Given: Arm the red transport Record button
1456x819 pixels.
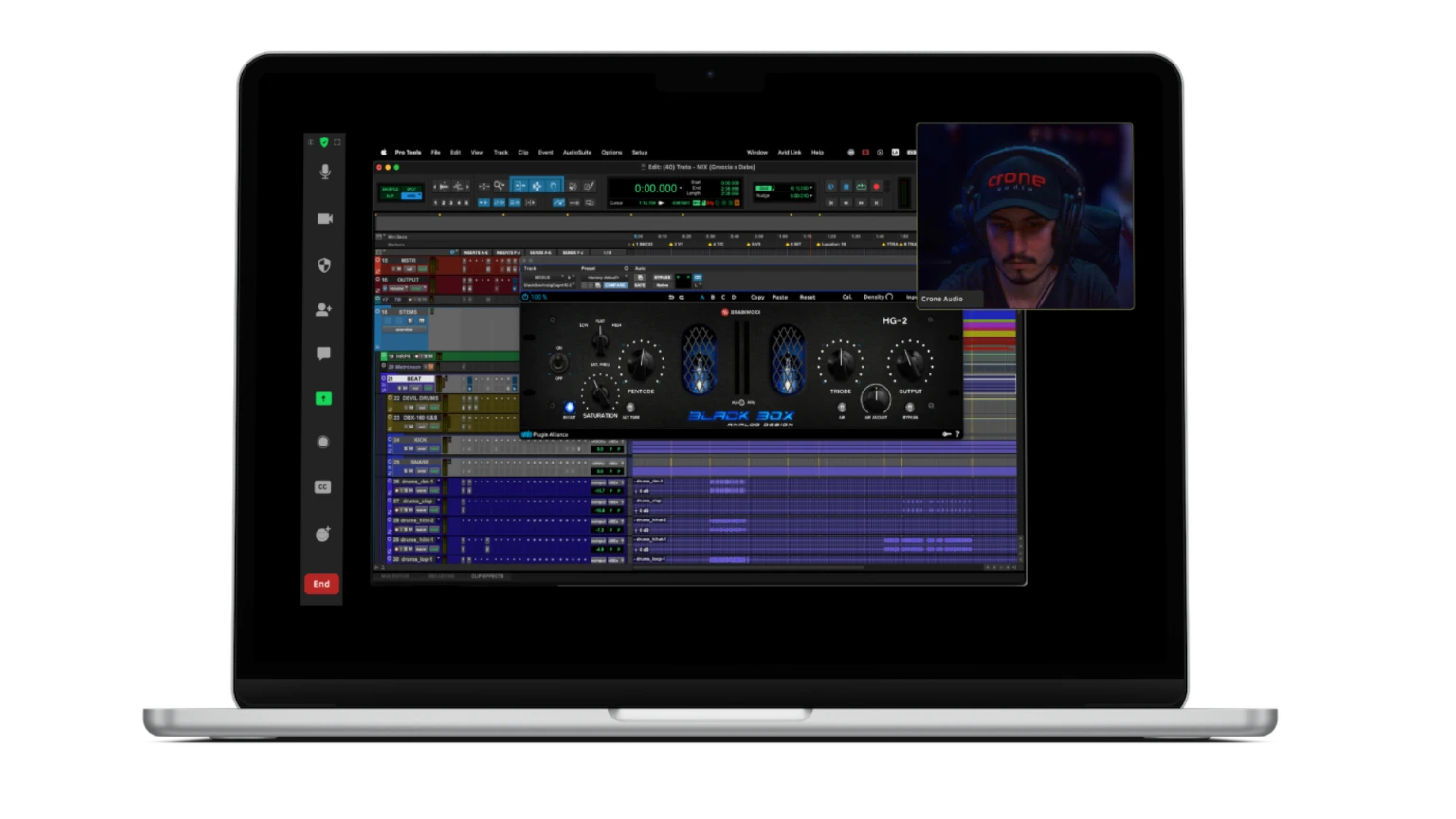Looking at the screenshot, I should (x=876, y=187).
